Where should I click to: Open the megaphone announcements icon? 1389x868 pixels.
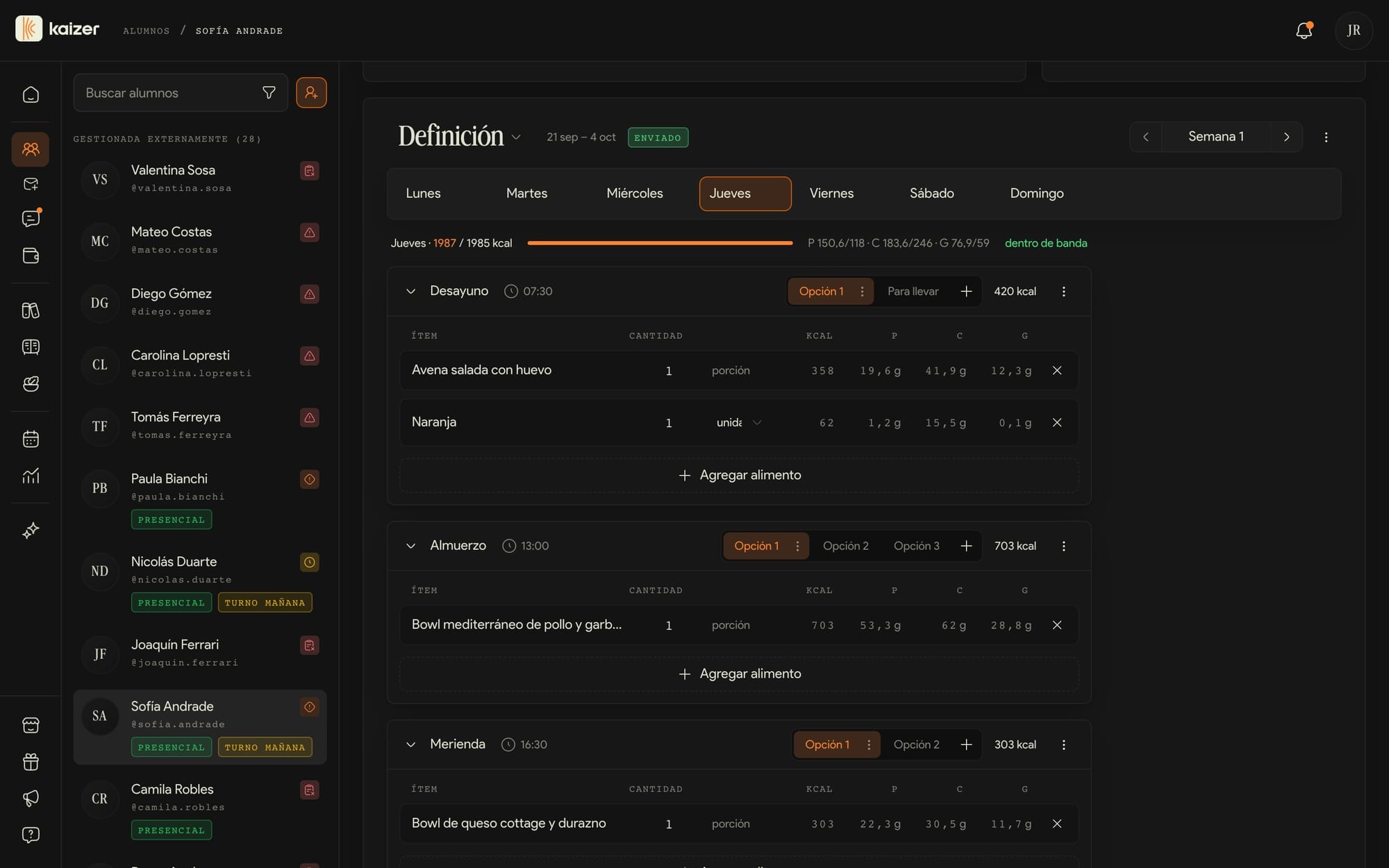tap(31, 798)
